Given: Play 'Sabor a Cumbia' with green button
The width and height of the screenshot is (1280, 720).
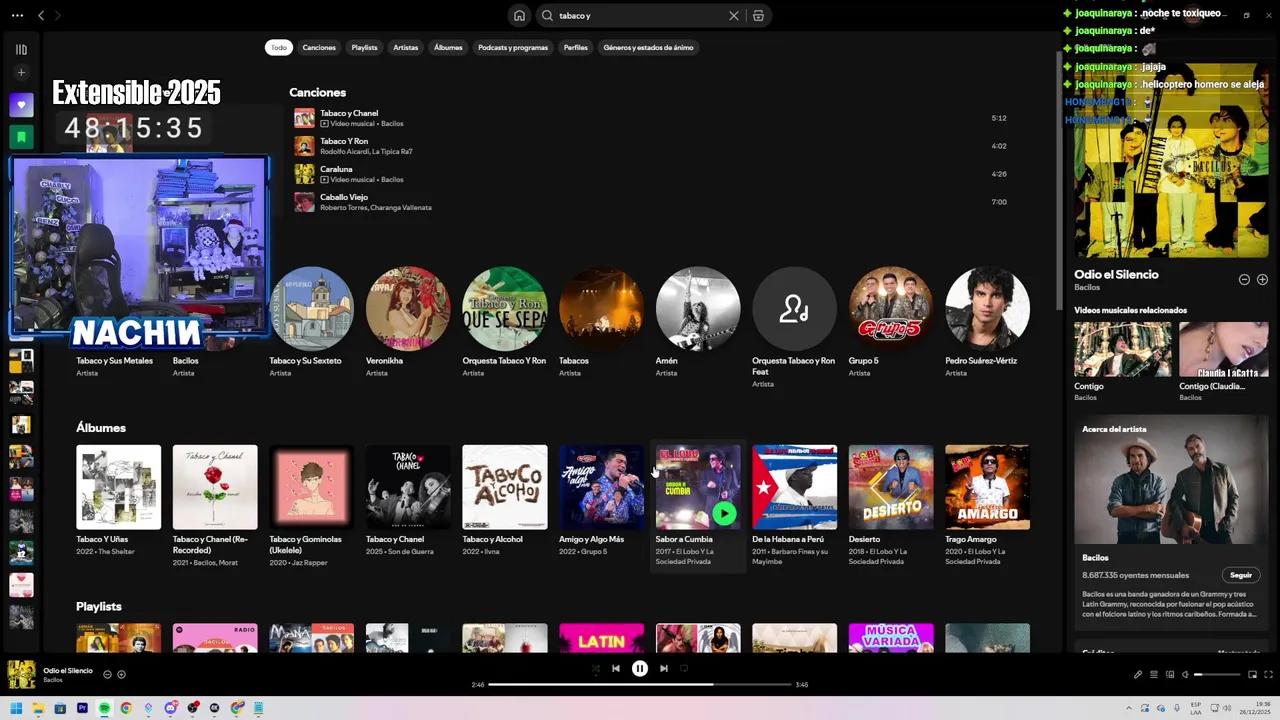Looking at the screenshot, I should 724,514.
